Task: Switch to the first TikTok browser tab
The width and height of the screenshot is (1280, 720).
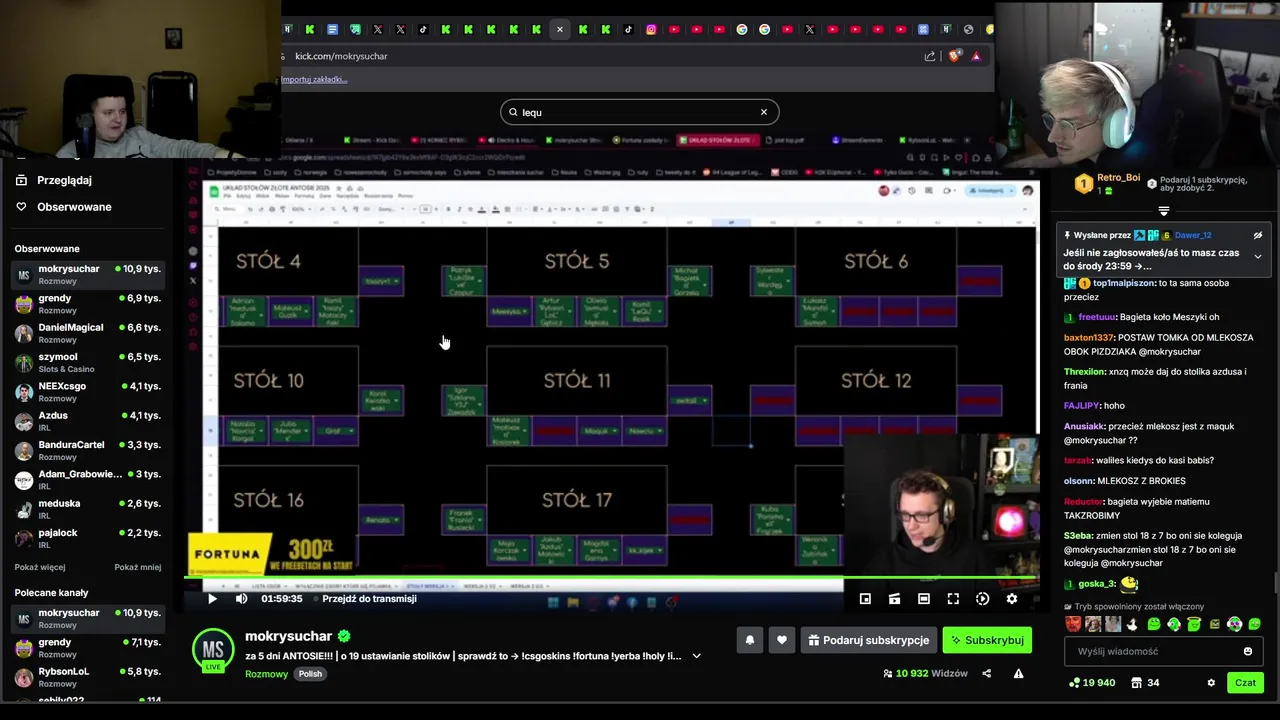Action: tap(422, 30)
